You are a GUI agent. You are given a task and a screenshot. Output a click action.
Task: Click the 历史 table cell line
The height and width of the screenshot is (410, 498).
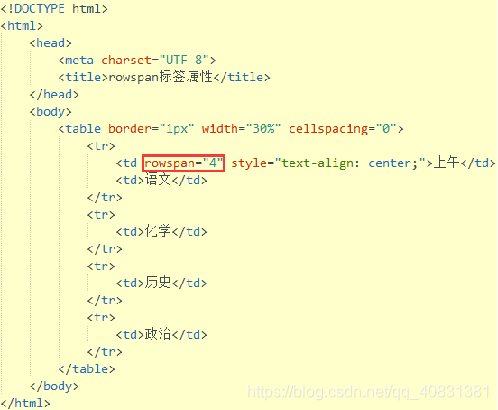click(x=161, y=283)
